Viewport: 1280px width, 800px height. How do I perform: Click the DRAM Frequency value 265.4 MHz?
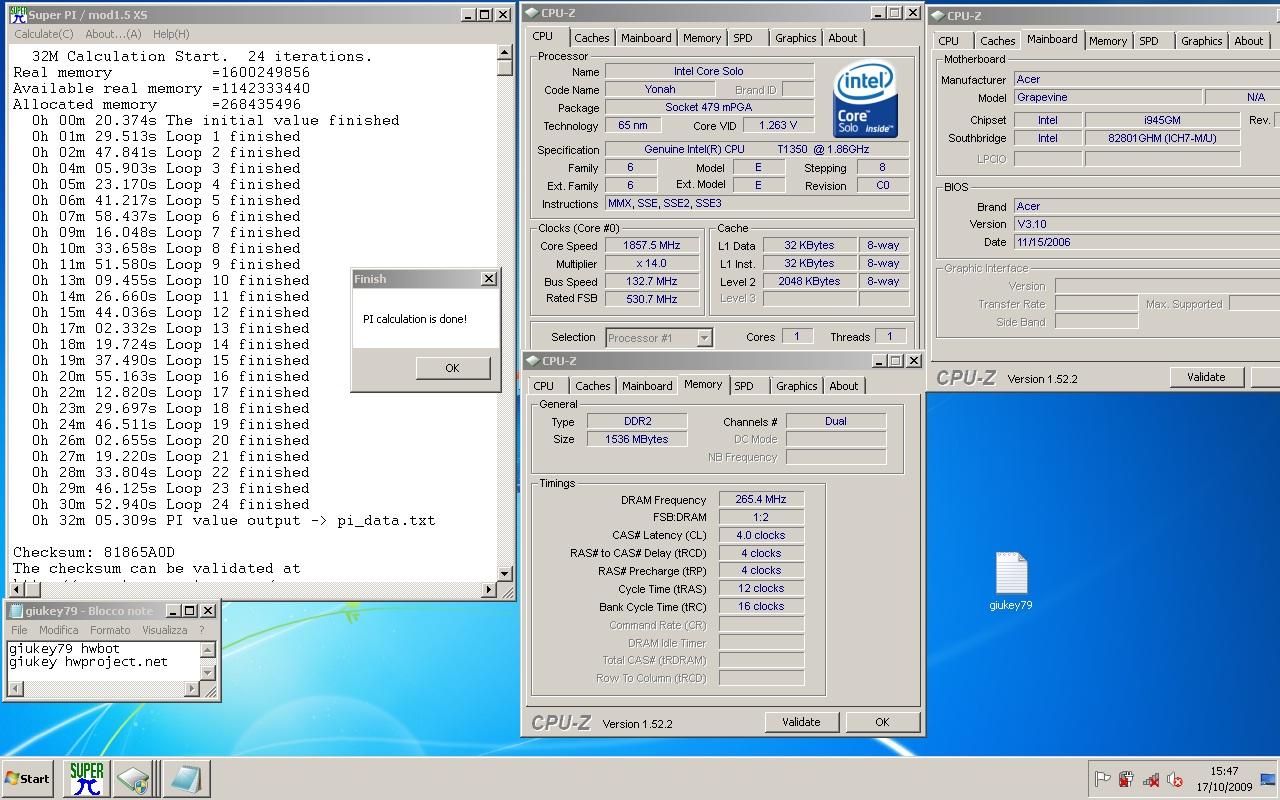tap(761, 500)
